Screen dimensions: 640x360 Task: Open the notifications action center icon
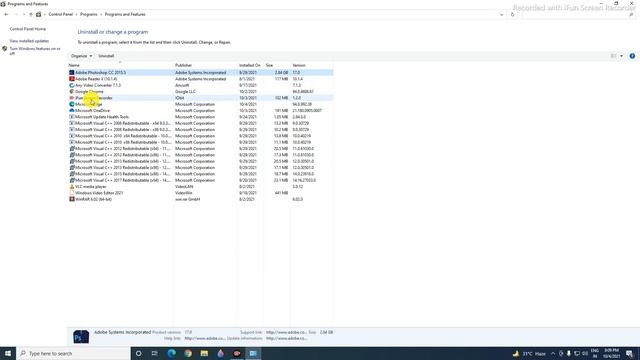point(630,353)
